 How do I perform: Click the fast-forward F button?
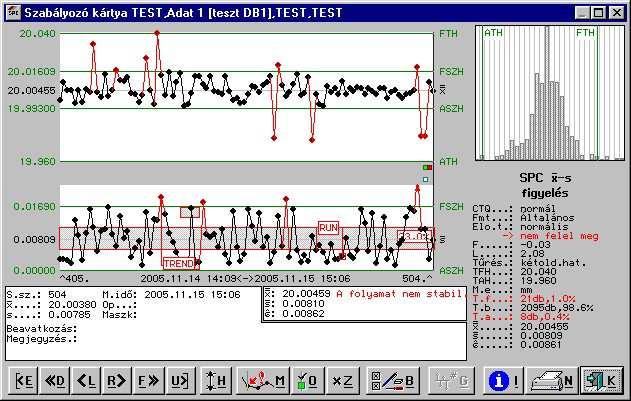(x=148, y=380)
